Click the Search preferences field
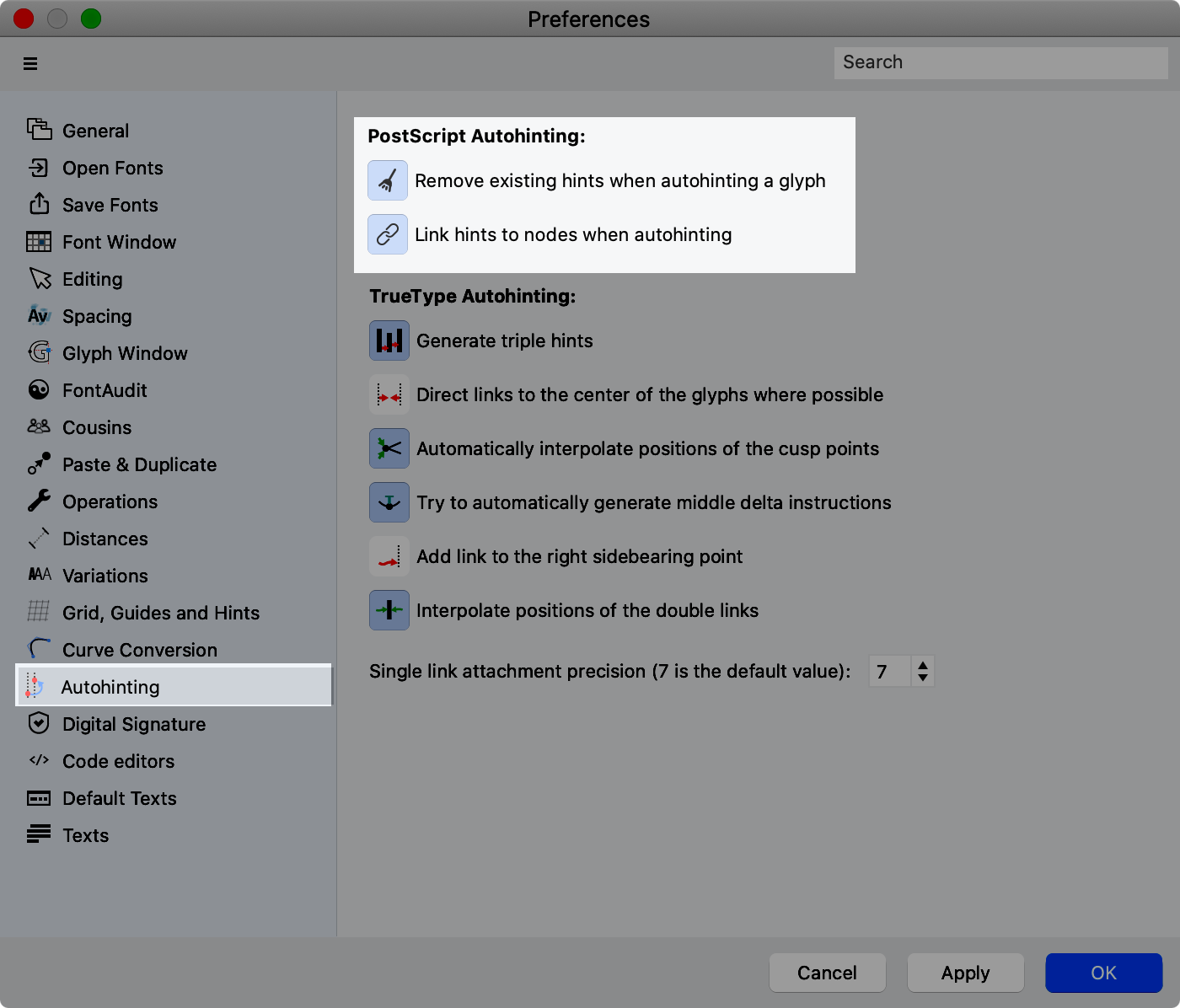Viewport: 1180px width, 1008px height. pyautogui.click(x=1000, y=62)
